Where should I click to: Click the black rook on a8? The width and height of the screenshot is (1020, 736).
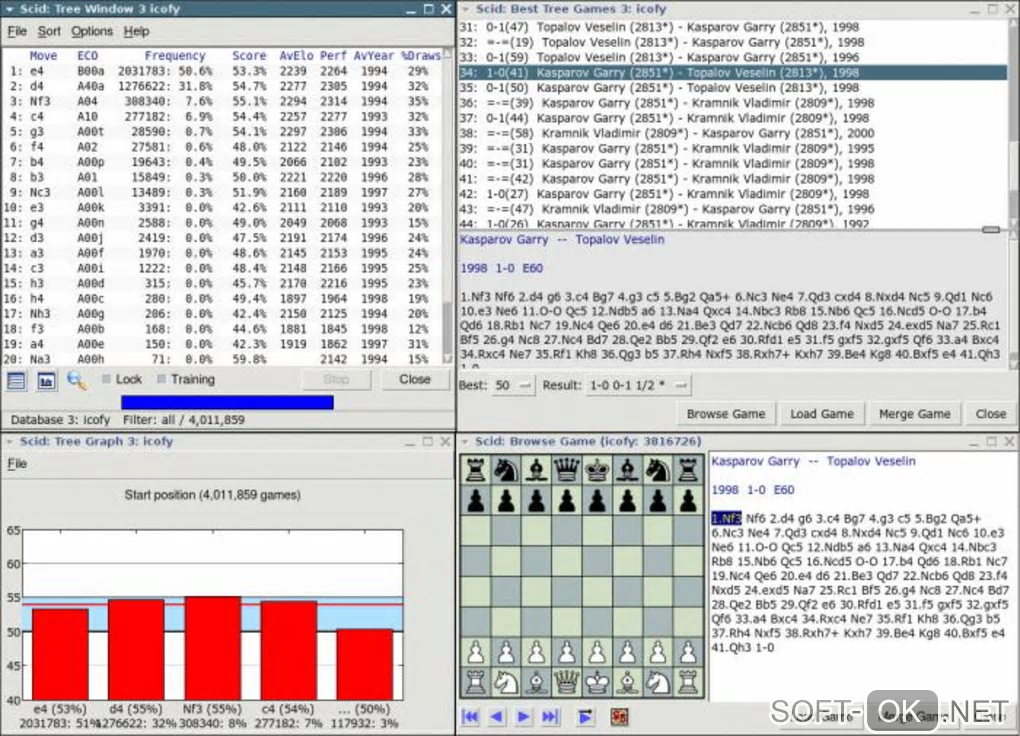pyautogui.click(x=476, y=470)
